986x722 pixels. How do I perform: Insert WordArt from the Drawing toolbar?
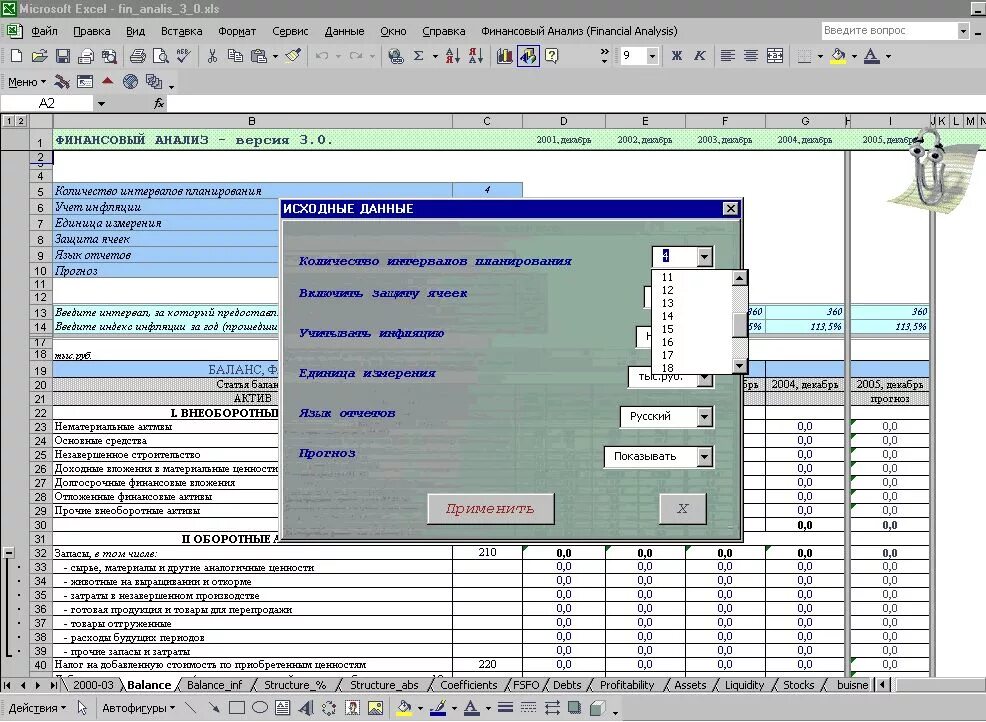(x=306, y=708)
